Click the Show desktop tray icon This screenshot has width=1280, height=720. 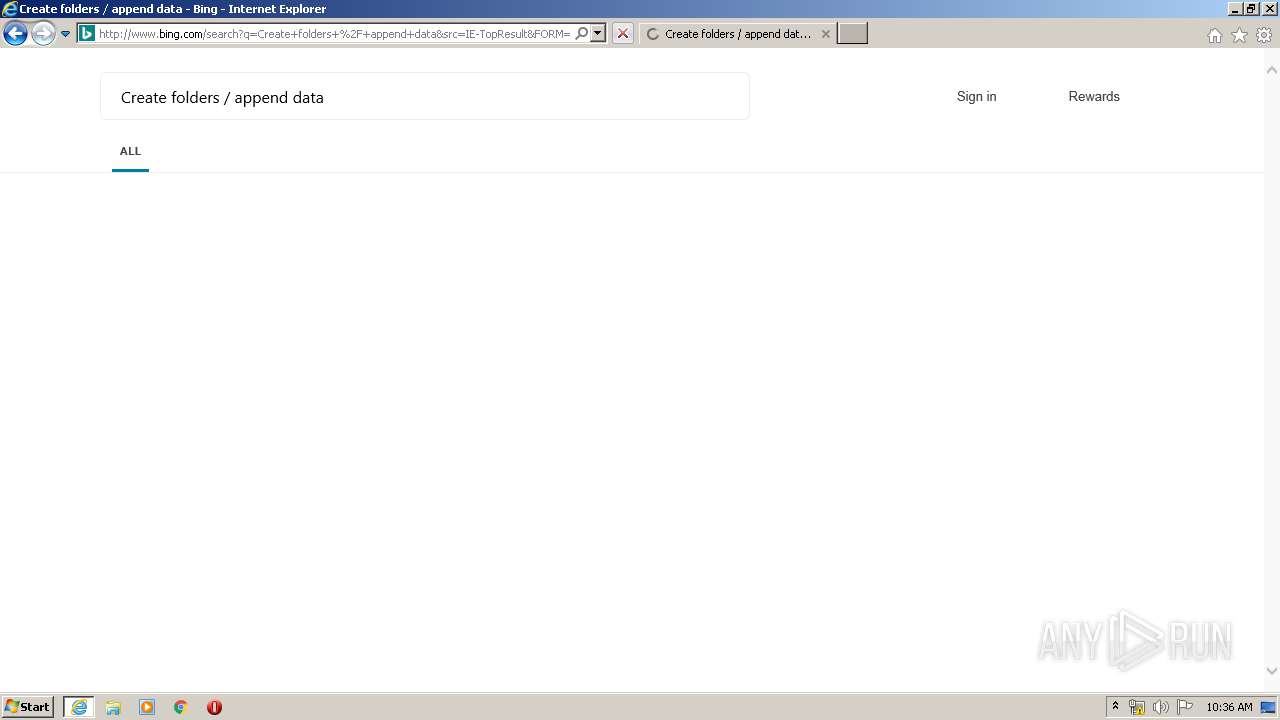coord(1269,707)
